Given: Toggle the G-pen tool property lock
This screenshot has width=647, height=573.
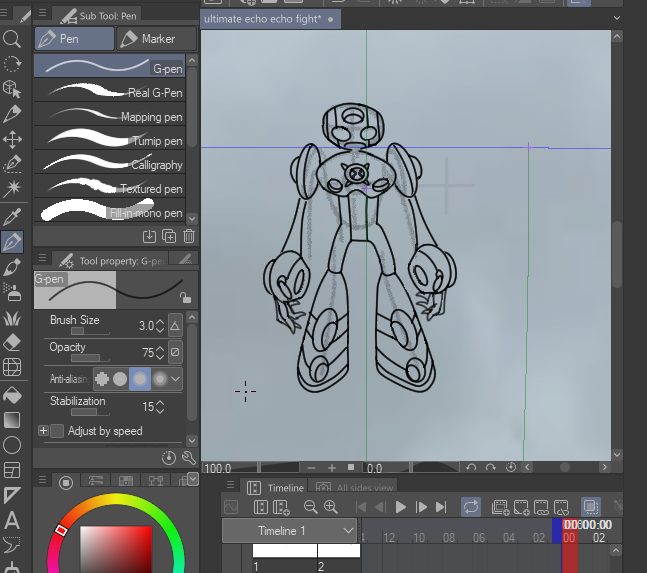Looking at the screenshot, I should (185, 297).
